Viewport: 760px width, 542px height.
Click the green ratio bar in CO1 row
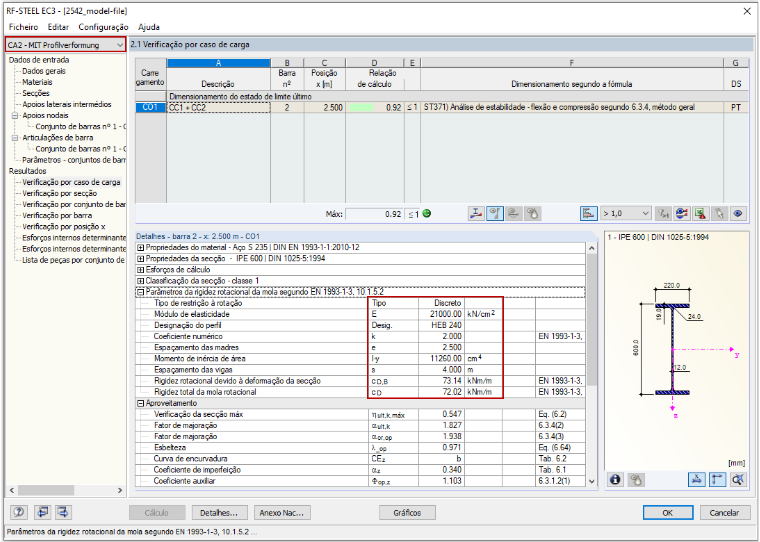[x=361, y=108]
